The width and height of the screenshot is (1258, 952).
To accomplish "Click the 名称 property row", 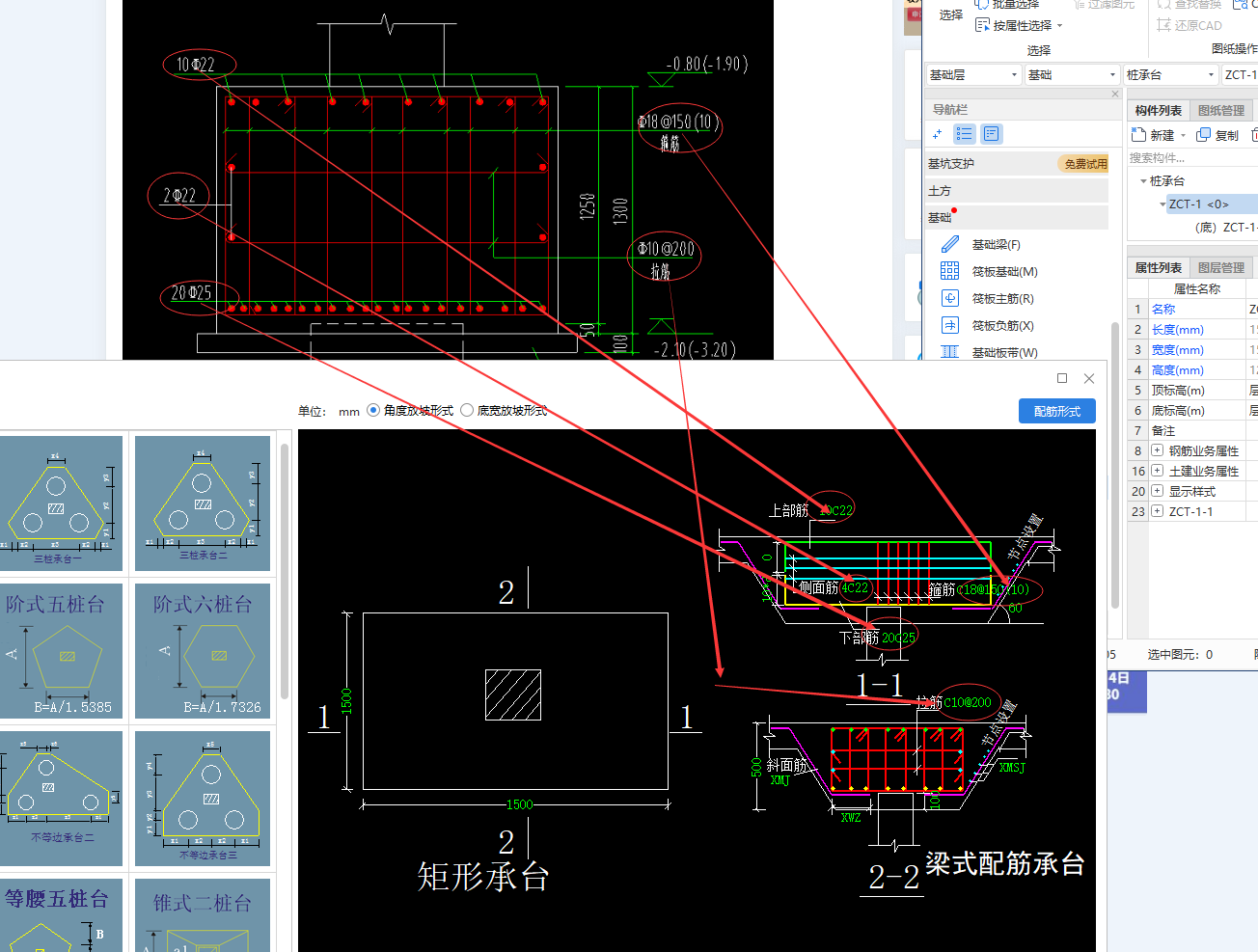I will (x=1192, y=309).
